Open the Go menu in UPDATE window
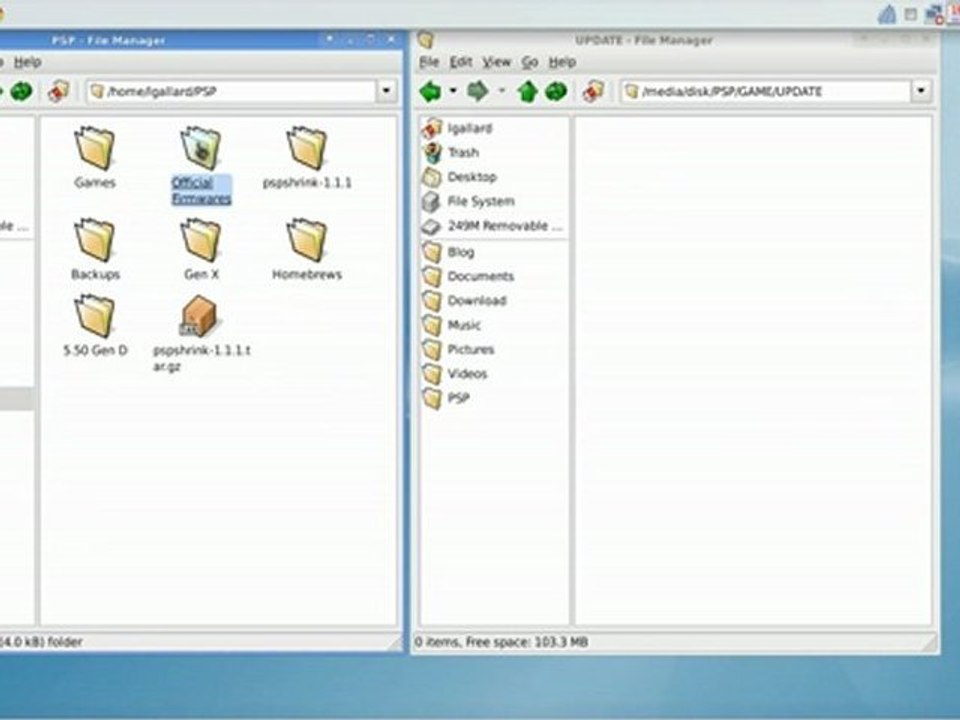 point(530,62)
